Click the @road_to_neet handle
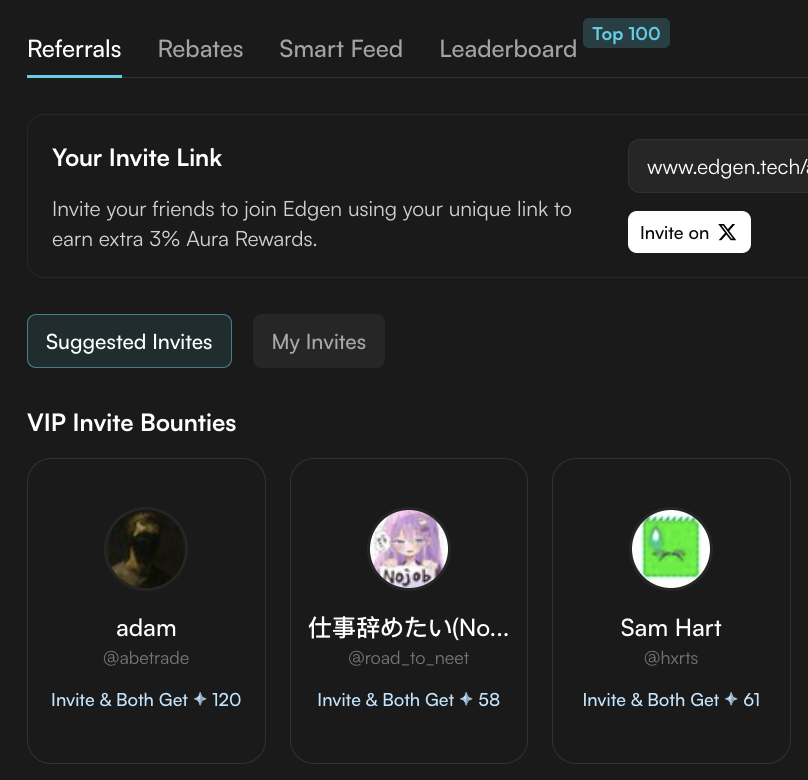 (x=408, y=658)
